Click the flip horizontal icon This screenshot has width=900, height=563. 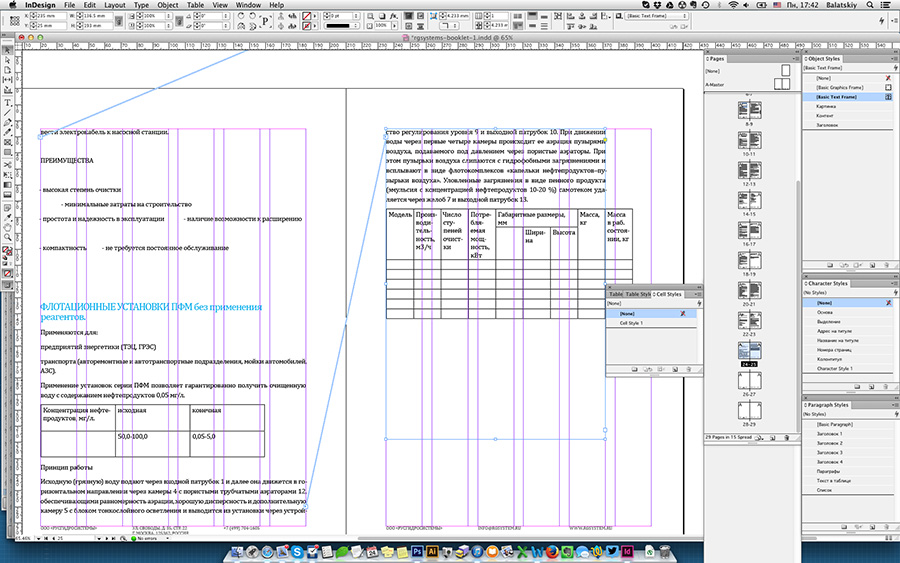click(293, 16)
